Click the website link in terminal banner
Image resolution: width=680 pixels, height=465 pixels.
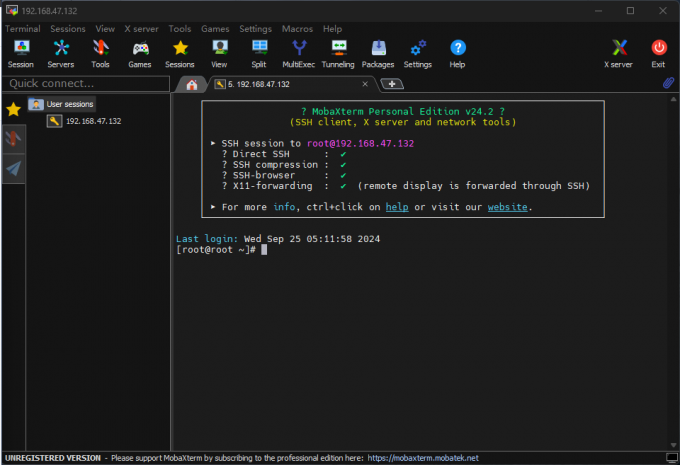507,207
